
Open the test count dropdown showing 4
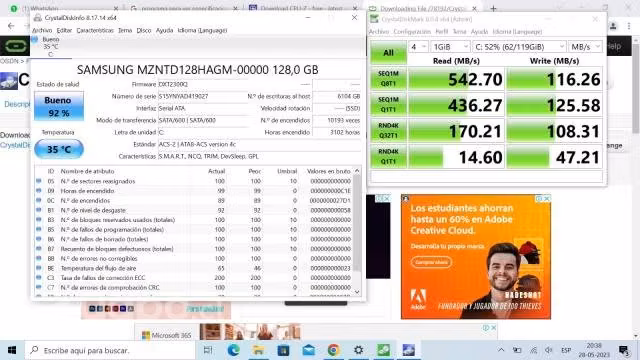pos(418,47)
